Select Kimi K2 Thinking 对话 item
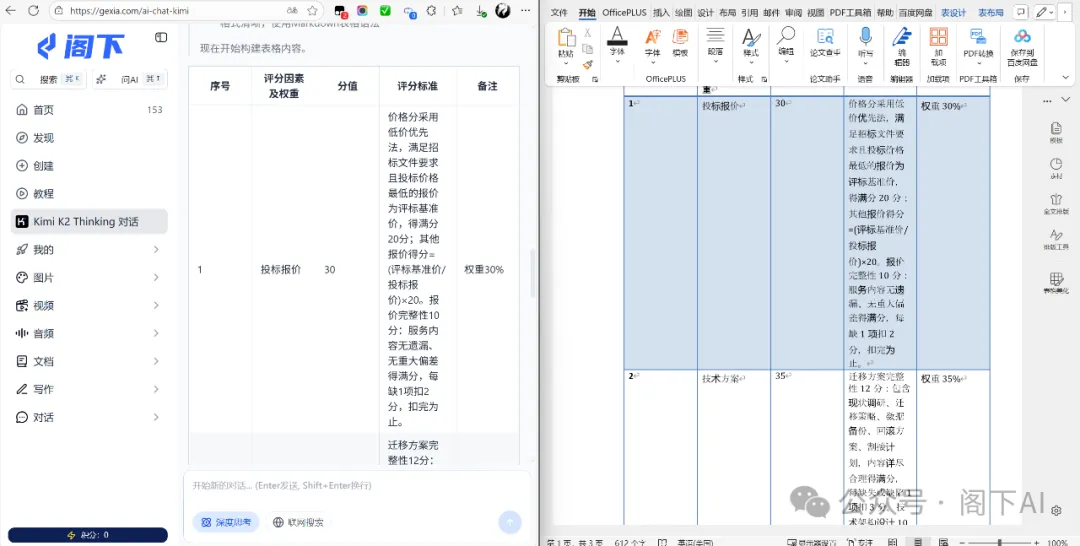The height and width of the screenshot is (546, 1080). tap(89, 222)
